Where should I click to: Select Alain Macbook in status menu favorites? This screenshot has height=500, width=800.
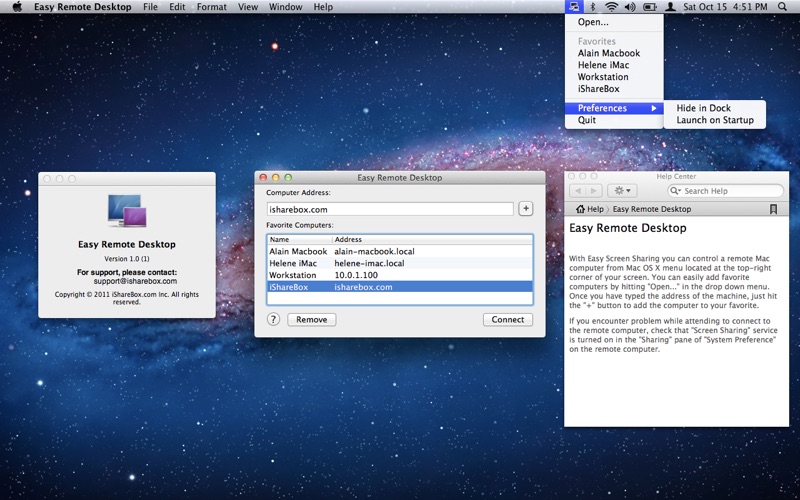pos(614,53)
